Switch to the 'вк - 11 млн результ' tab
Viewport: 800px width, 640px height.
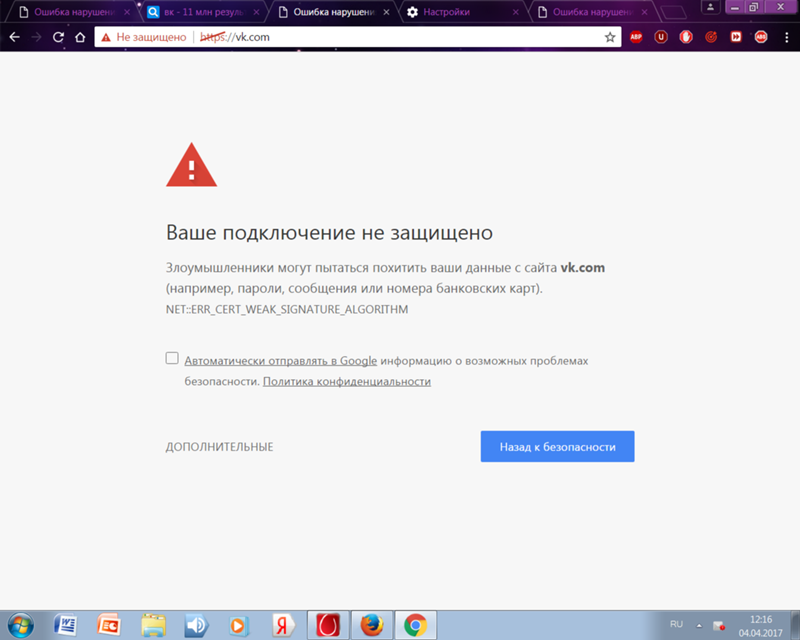coord(202,12)
